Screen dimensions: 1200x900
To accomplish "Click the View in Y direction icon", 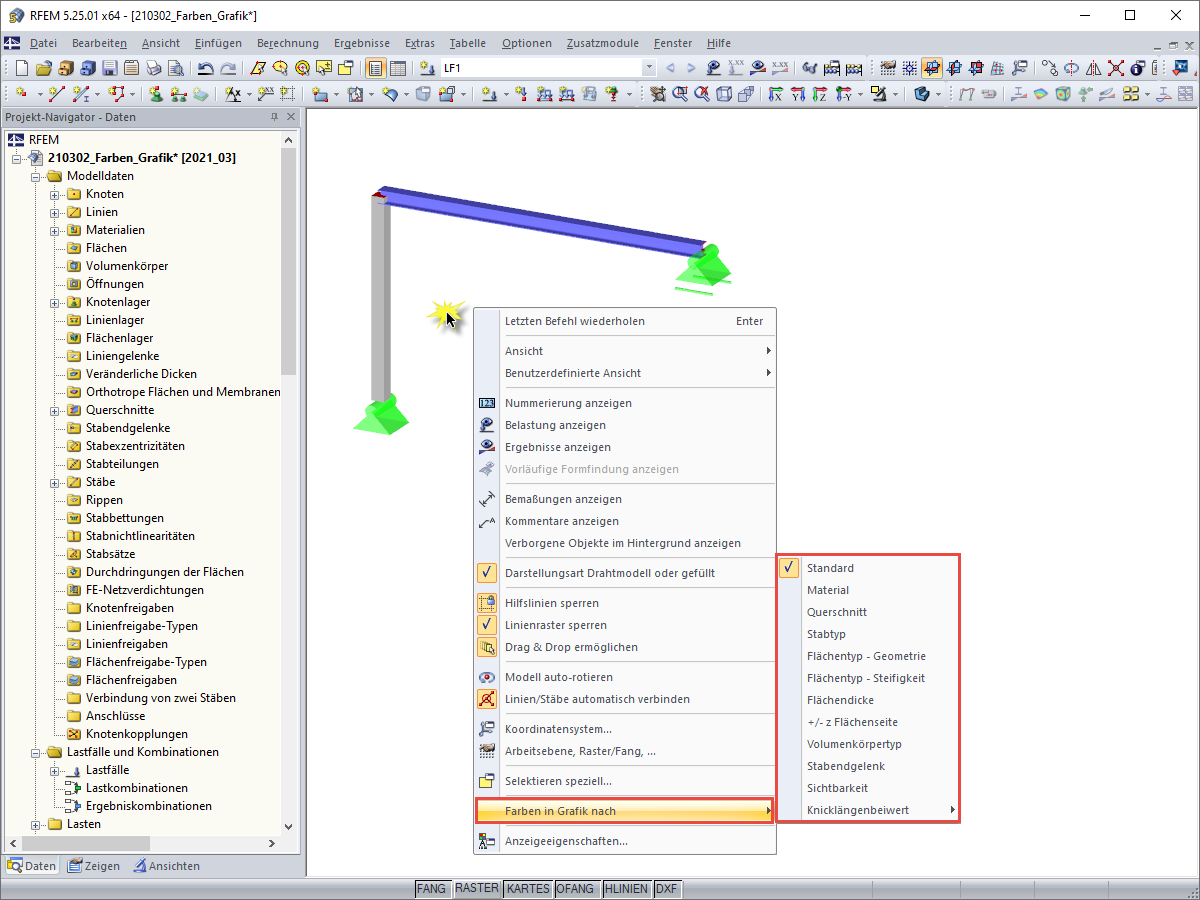I will [x=798, y=93].
